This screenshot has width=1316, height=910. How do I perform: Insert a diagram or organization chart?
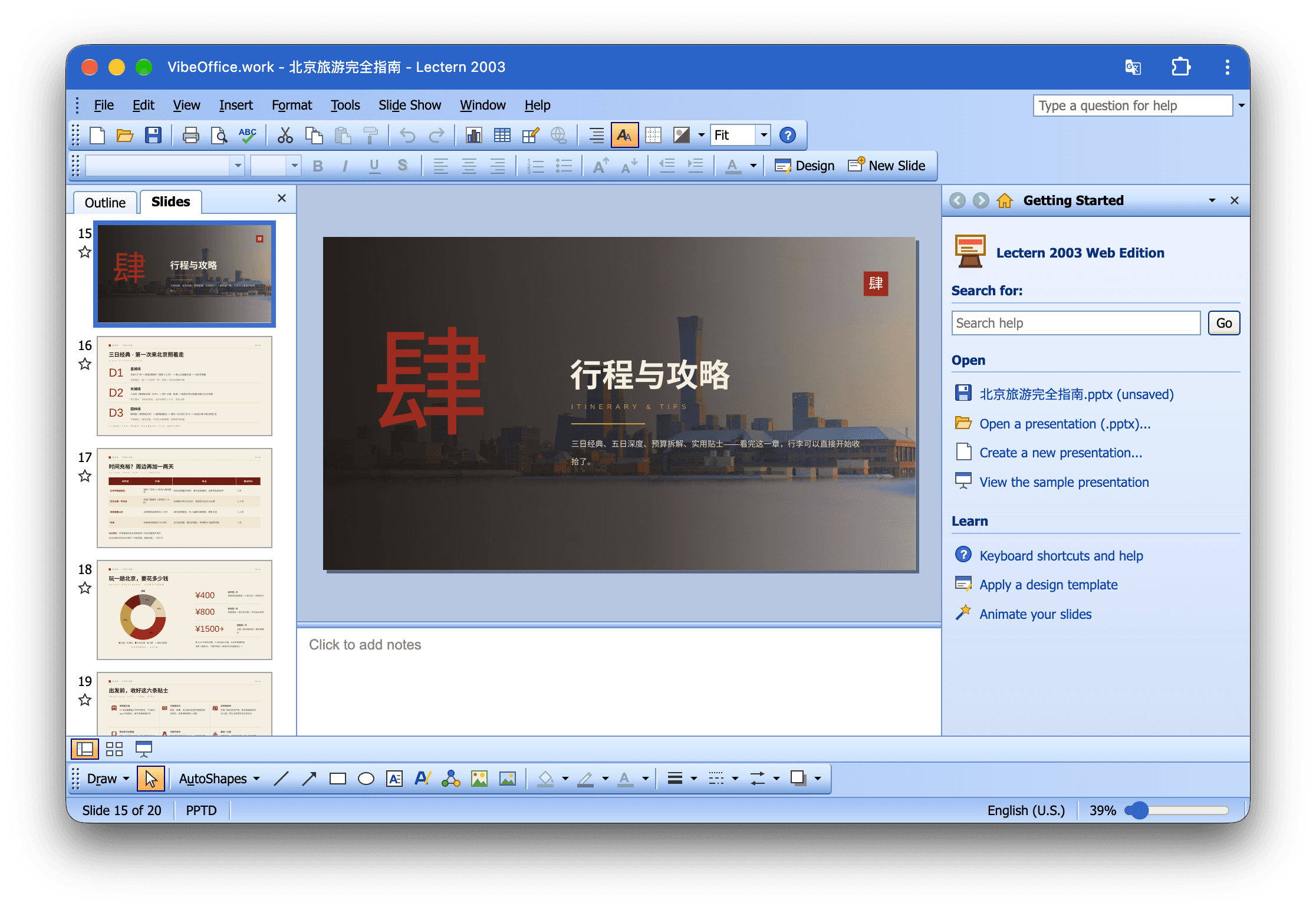(x=451, y=779)
